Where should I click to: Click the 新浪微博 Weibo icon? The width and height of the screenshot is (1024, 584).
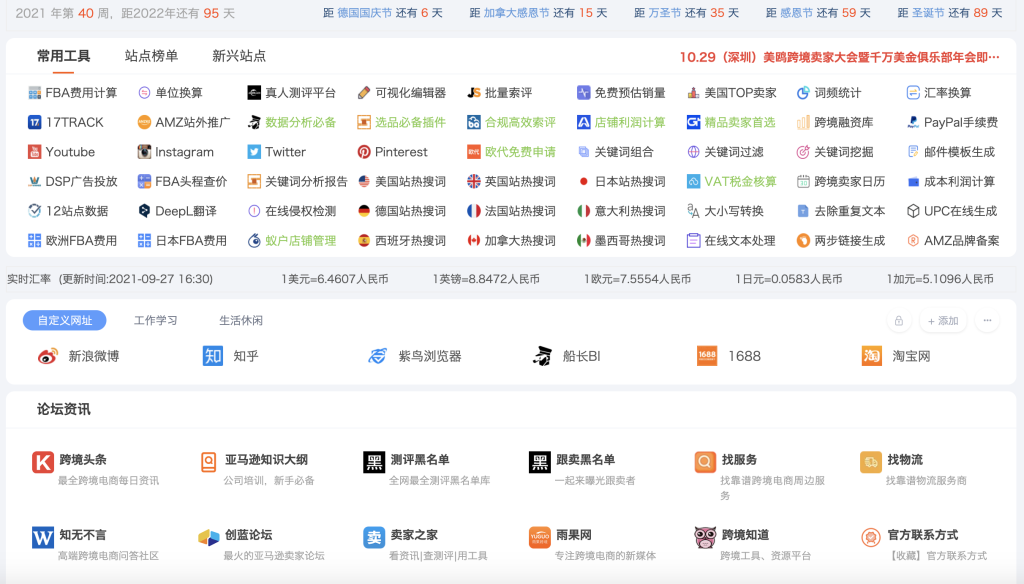[48, 356]
